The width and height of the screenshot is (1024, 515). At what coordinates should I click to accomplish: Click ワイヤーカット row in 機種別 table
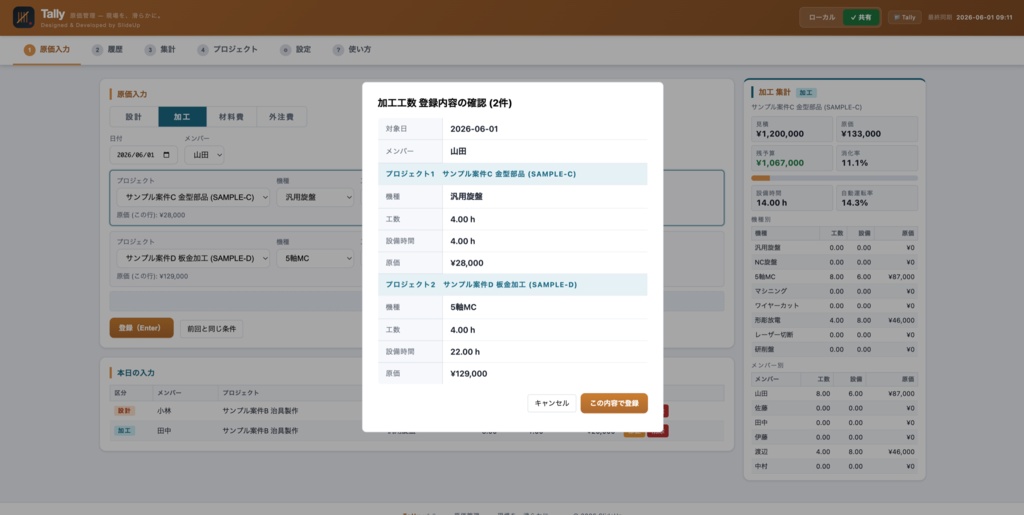tap(835, 305)
